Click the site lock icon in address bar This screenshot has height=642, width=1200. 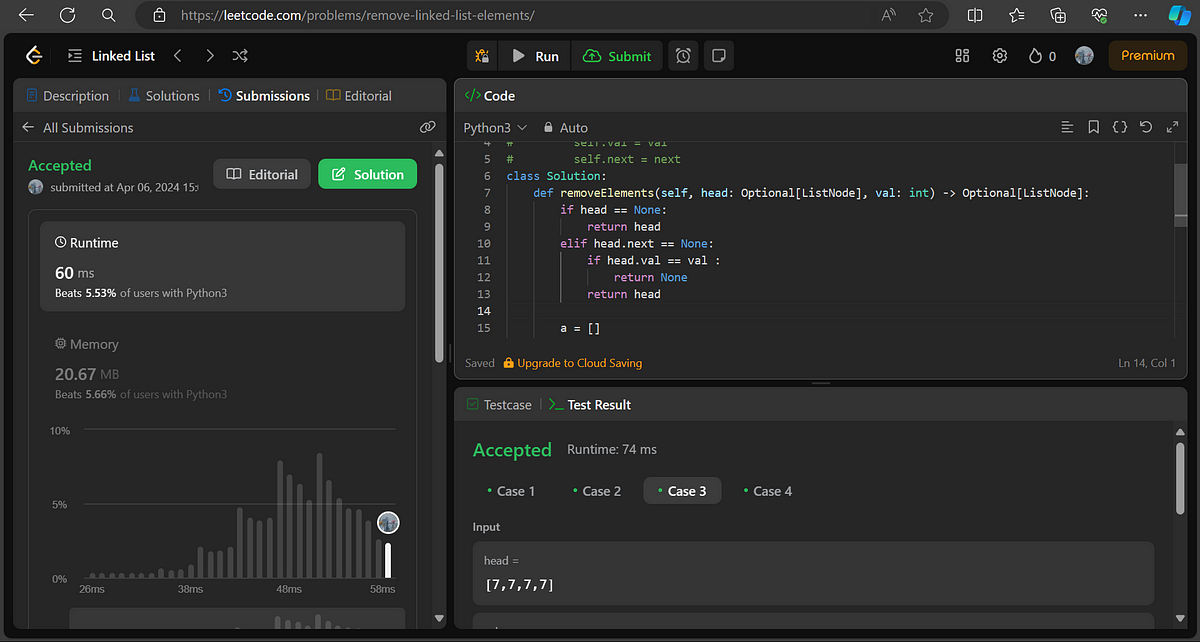[158, 15]
